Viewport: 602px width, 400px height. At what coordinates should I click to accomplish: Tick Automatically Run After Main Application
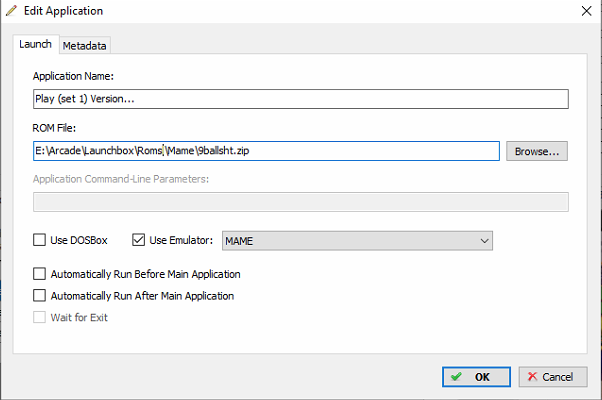(39, 296)
